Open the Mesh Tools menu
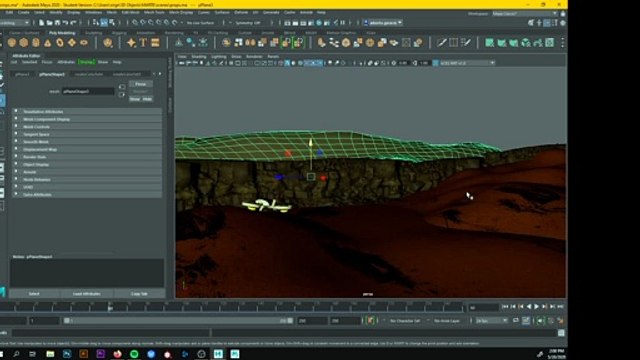This screenshot has width=640, height=360. coord(154,13)
